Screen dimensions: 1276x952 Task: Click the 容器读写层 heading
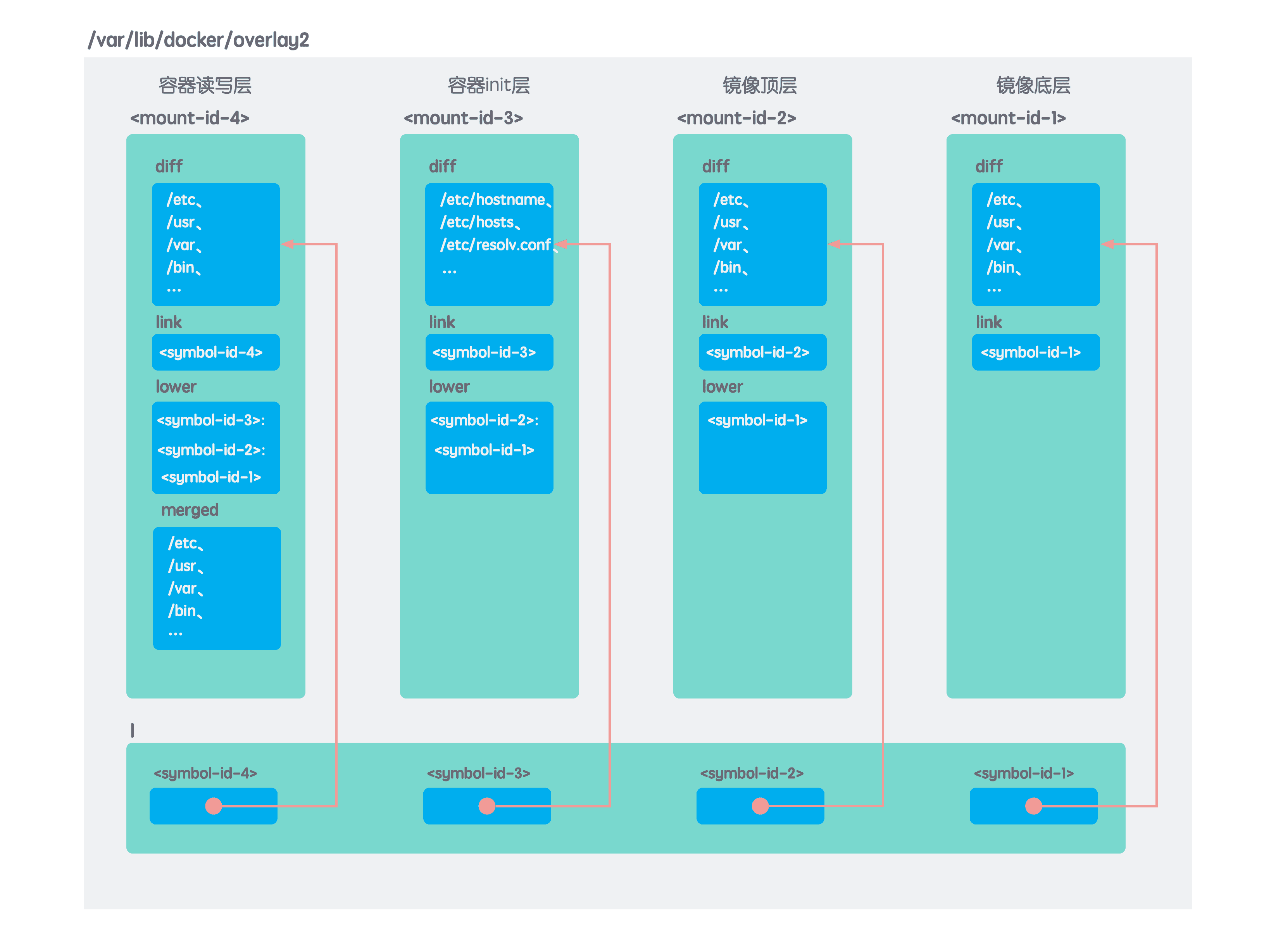point(205,85)
